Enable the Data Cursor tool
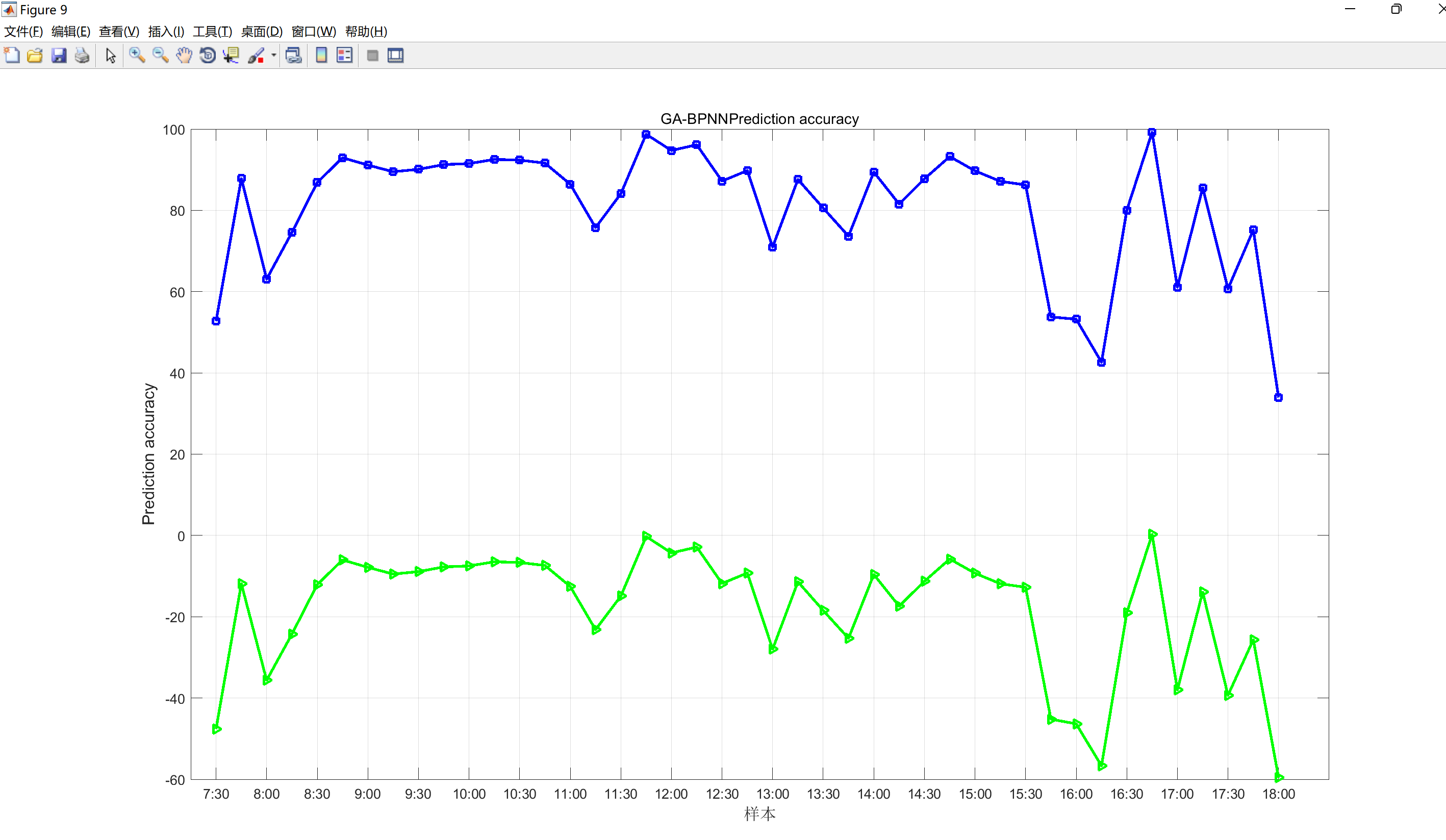1446x840 pixels. point(231,56)
